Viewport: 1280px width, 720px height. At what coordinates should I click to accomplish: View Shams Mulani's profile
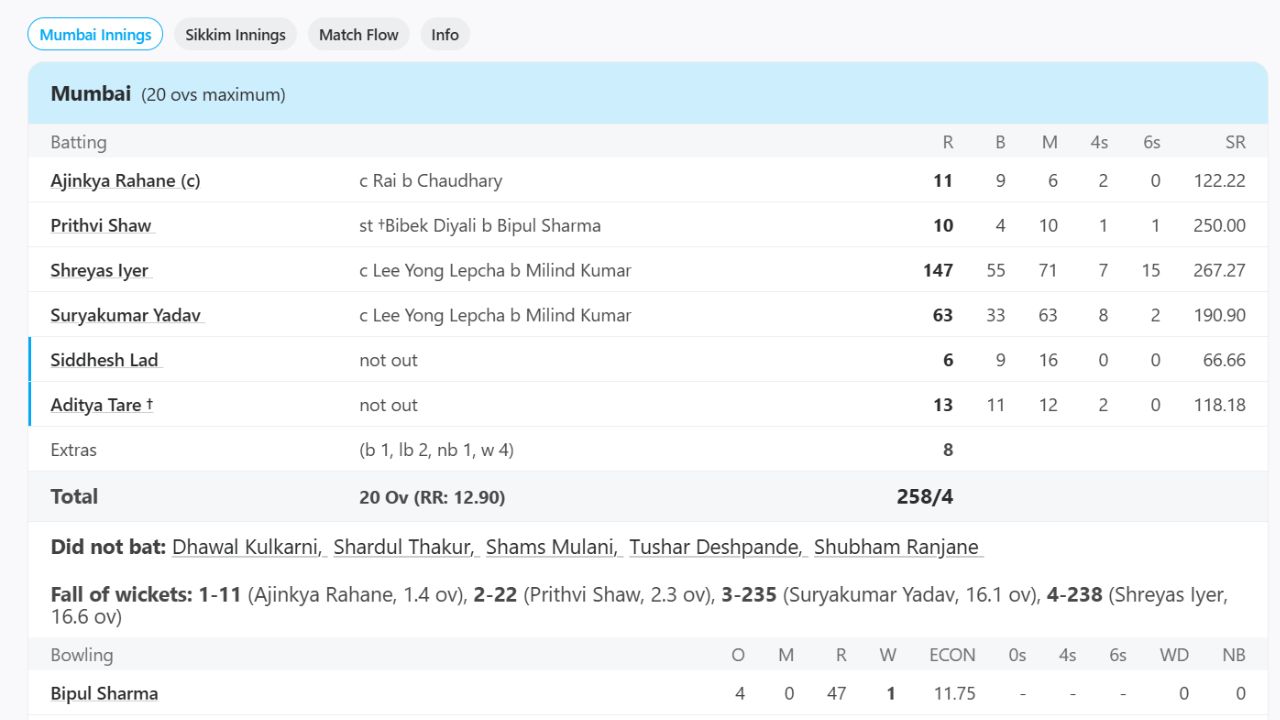click(x=551, y=547)
